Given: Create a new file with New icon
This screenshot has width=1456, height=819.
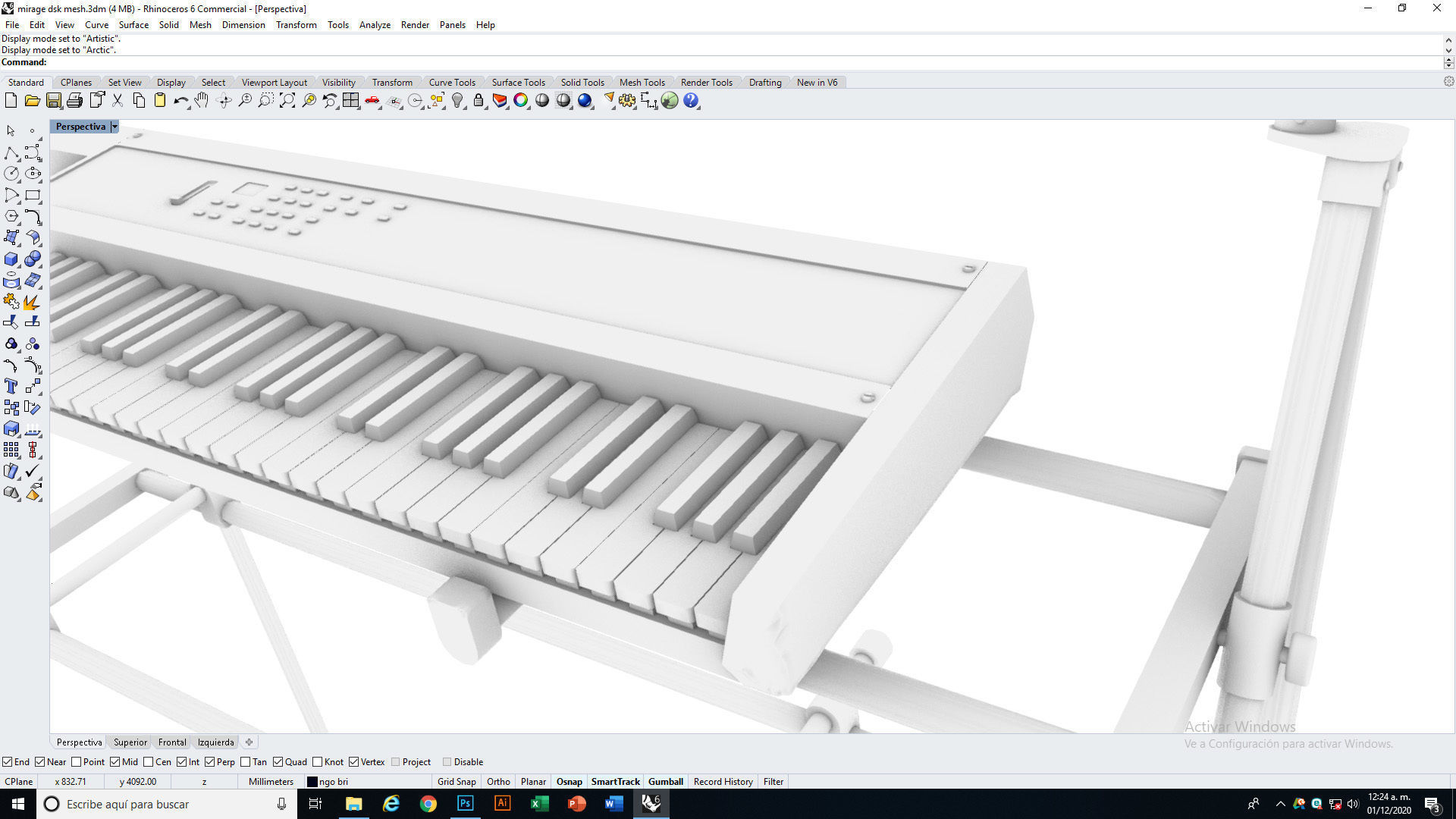Looking at the screenshot, I should [x=11, y=101].
